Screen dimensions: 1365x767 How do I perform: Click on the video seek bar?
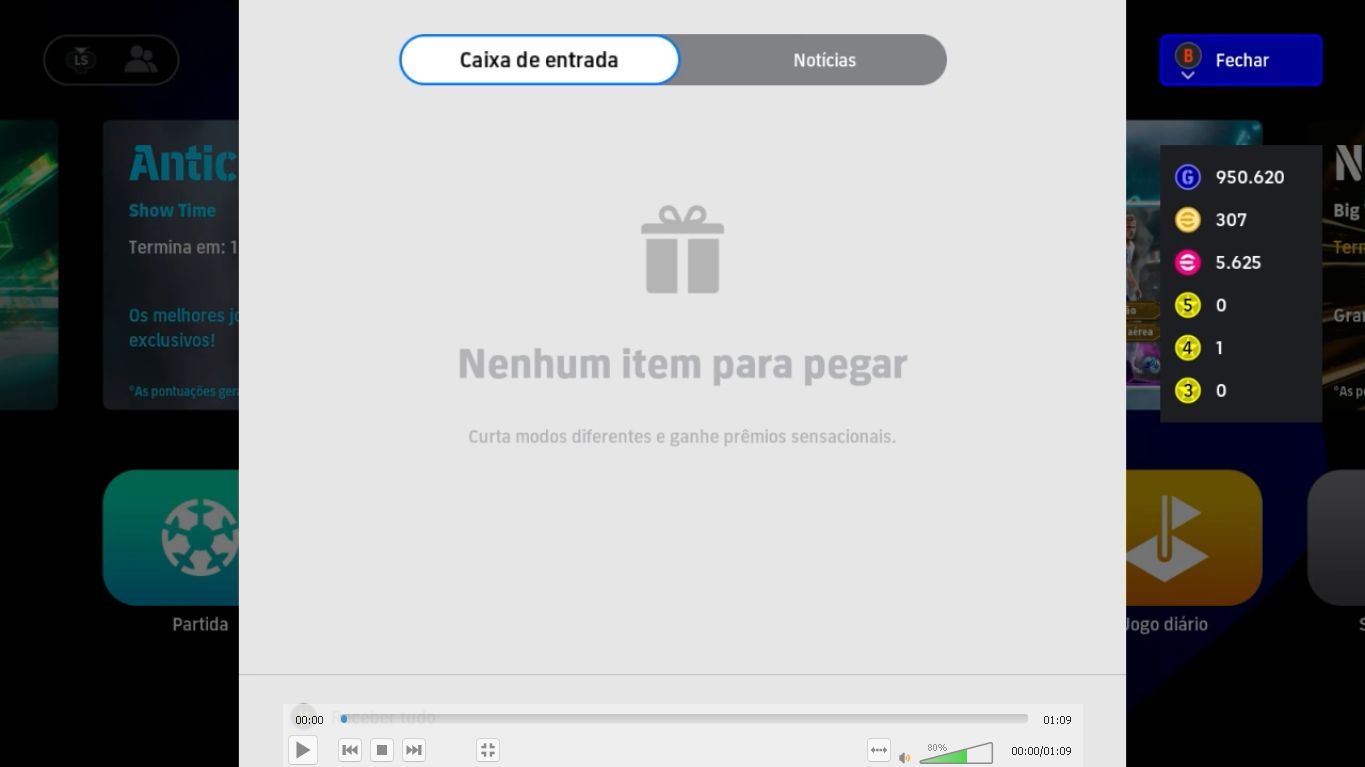click(684, 718)
